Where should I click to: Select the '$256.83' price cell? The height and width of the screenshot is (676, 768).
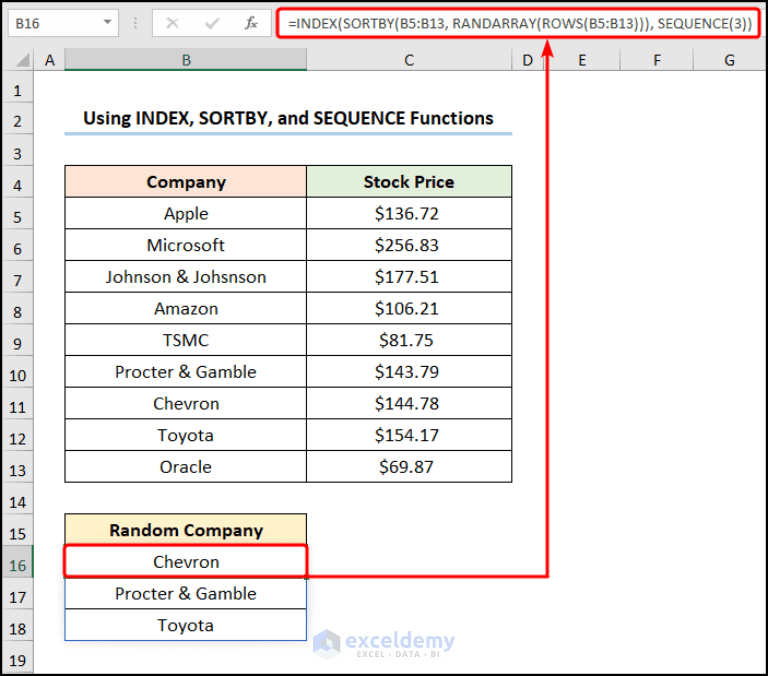pyautogui.click(x=409, y=245)
